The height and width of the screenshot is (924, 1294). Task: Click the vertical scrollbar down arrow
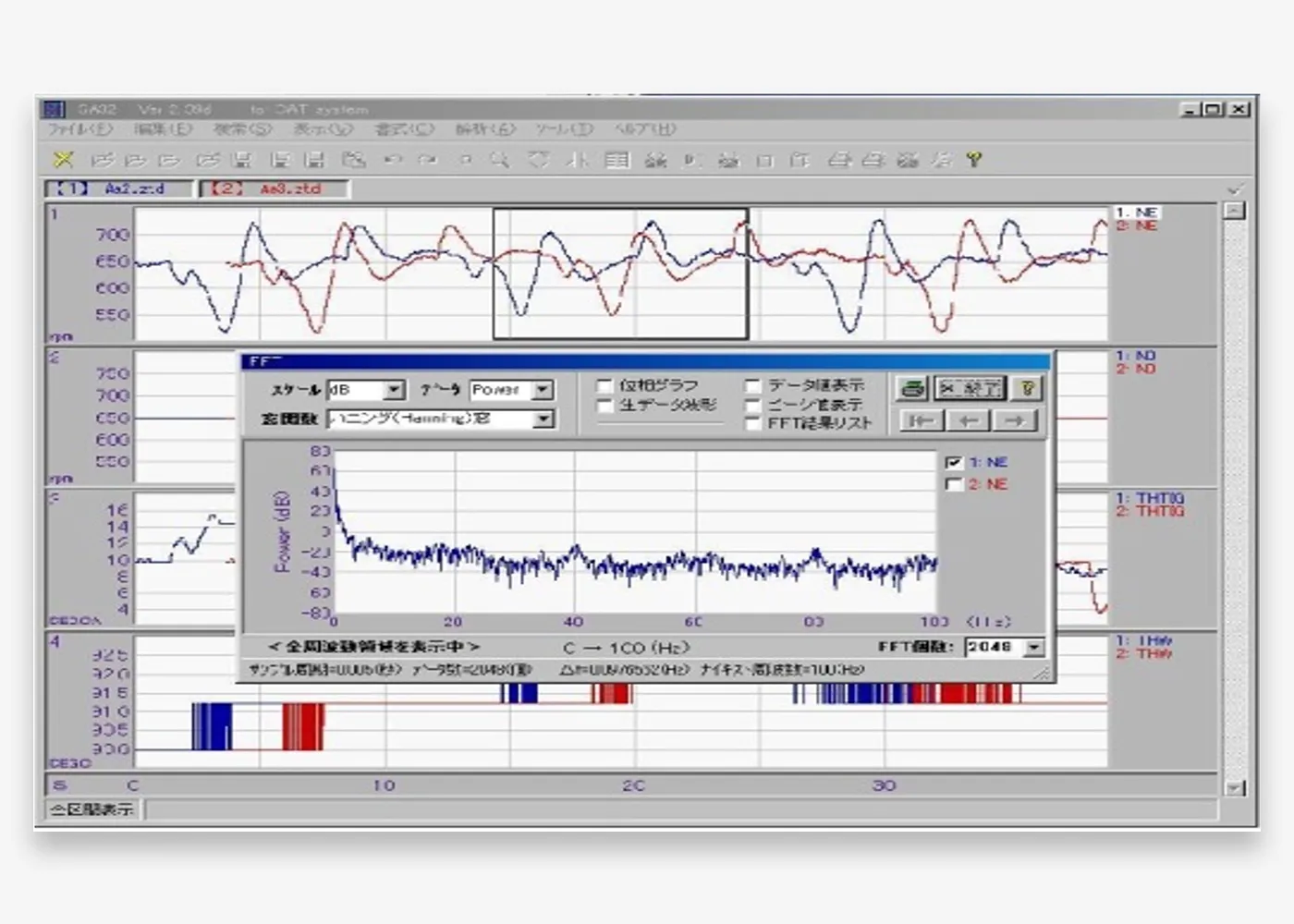[x=1234, y=788]
